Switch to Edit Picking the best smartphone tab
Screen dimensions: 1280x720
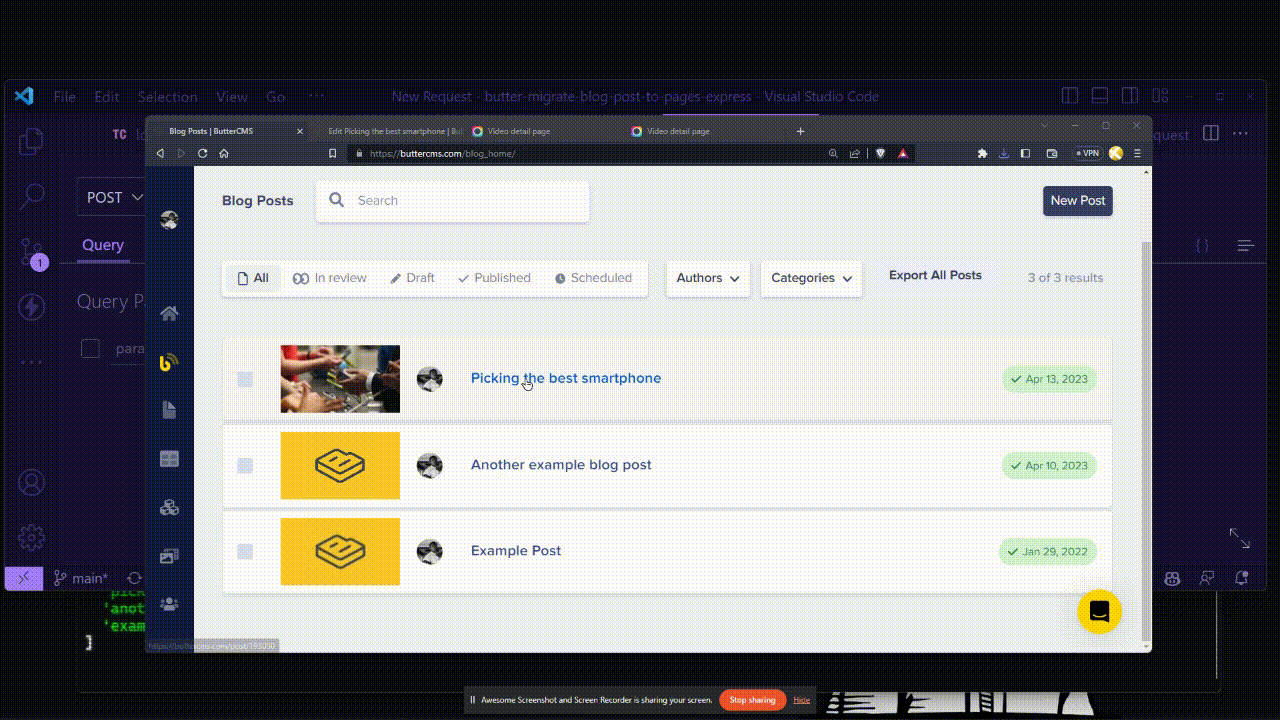pyautogui.click(x=392, y=131)
